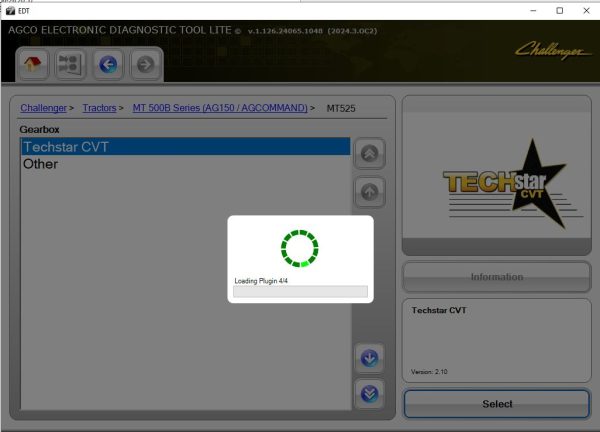Screen dimensions: 600x432
Task: Close the EDT window
Action: [x=586, y=11]
